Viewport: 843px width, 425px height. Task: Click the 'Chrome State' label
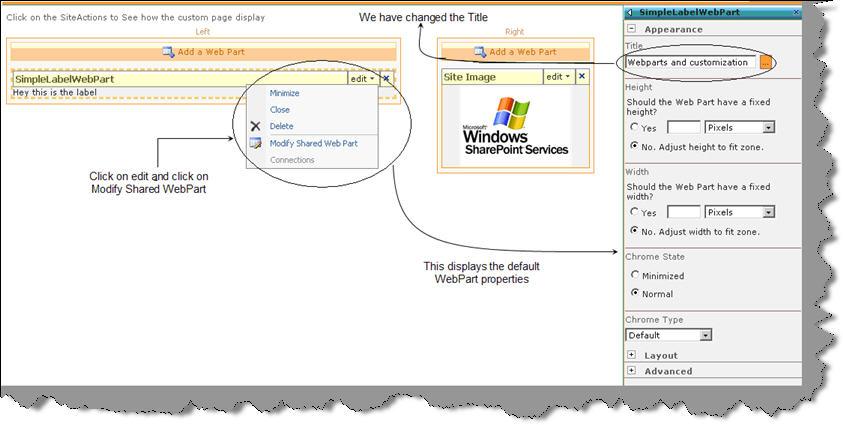coord(655,257)
